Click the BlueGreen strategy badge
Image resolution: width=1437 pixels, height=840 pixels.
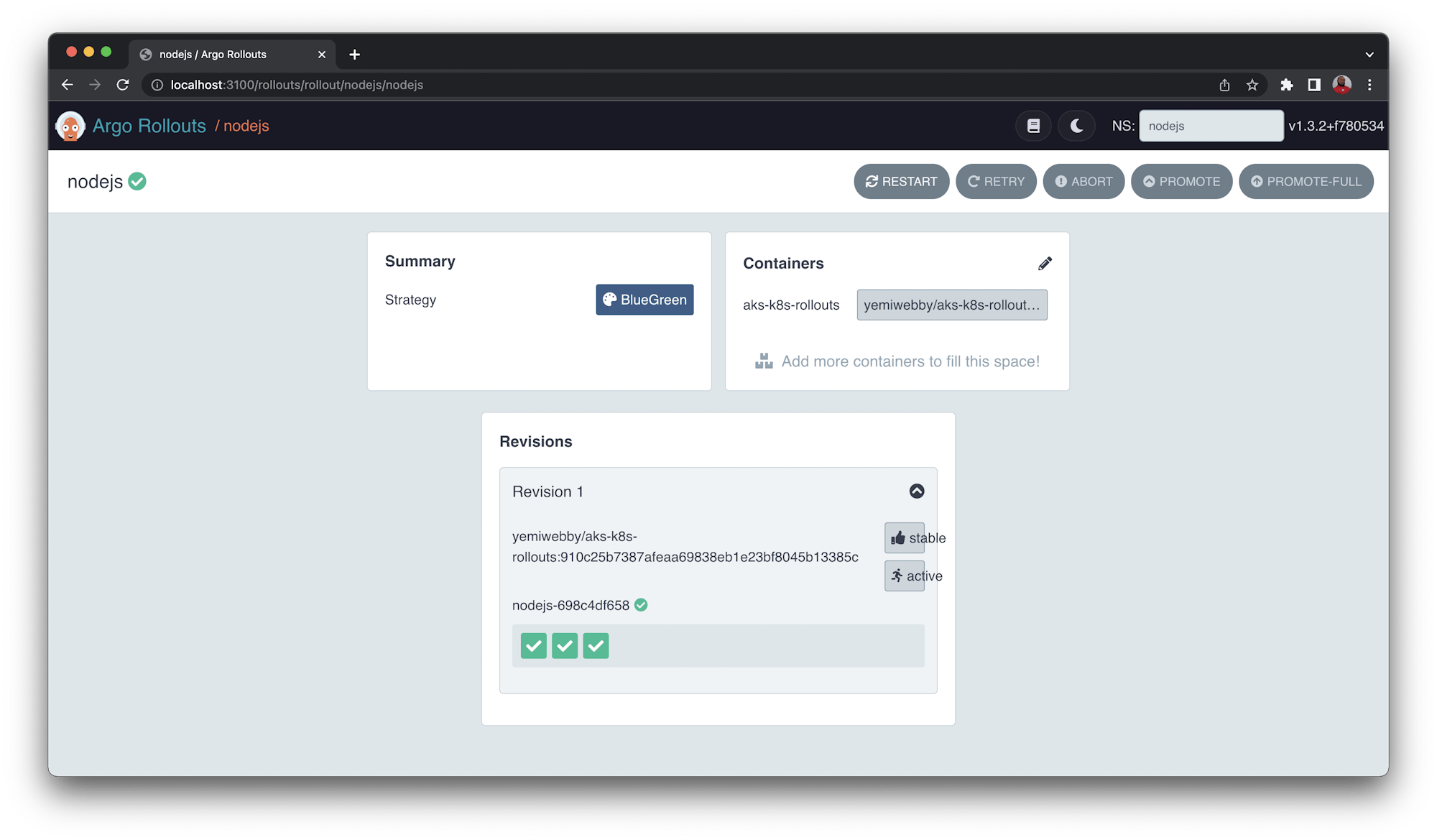click(644, 300)
